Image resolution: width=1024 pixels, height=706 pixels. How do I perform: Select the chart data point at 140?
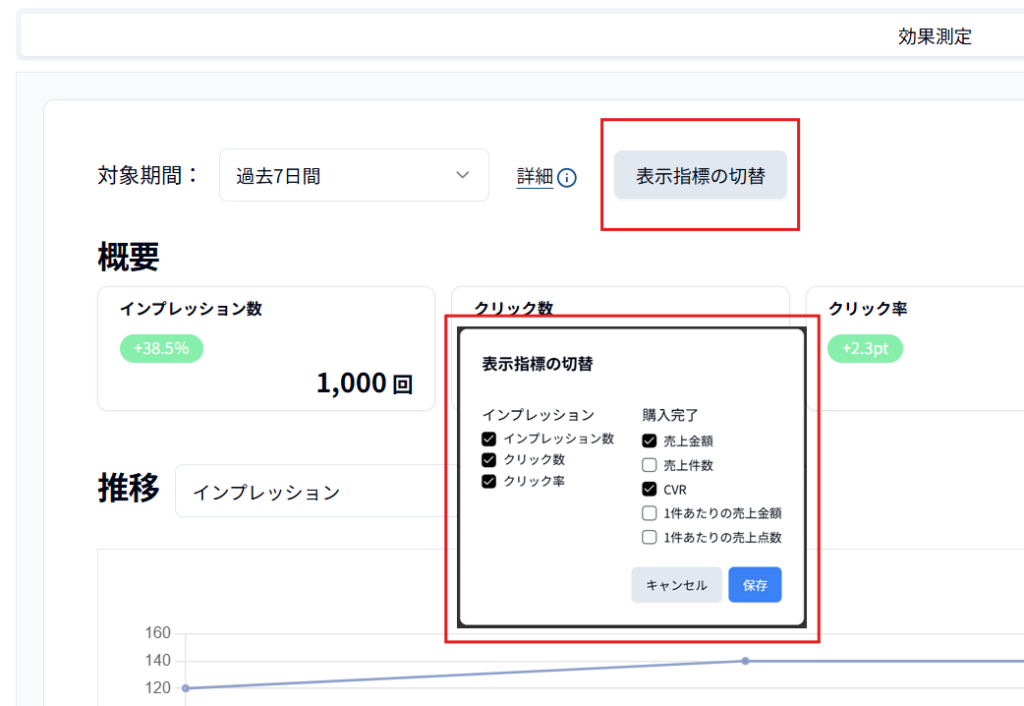(x=745, y=661)
